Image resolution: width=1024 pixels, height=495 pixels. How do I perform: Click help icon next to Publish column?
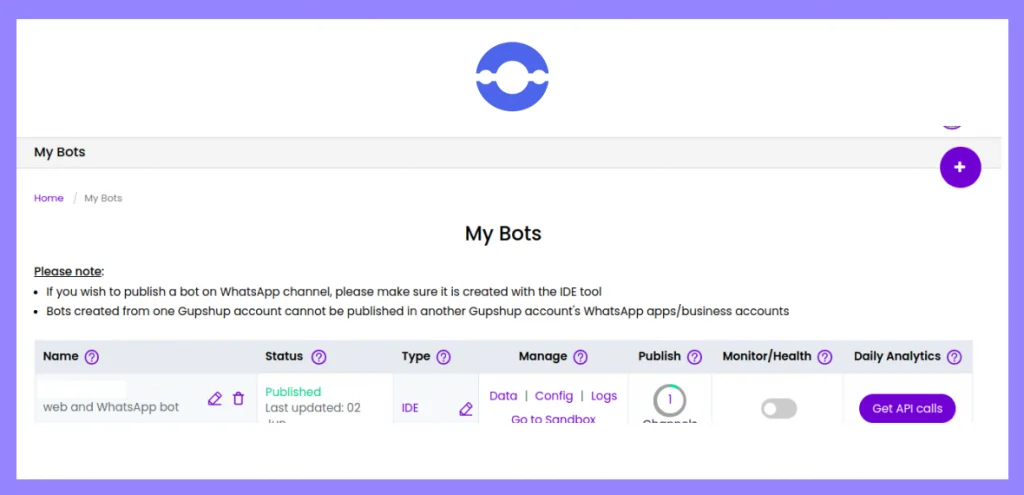[x=695, y=357]
